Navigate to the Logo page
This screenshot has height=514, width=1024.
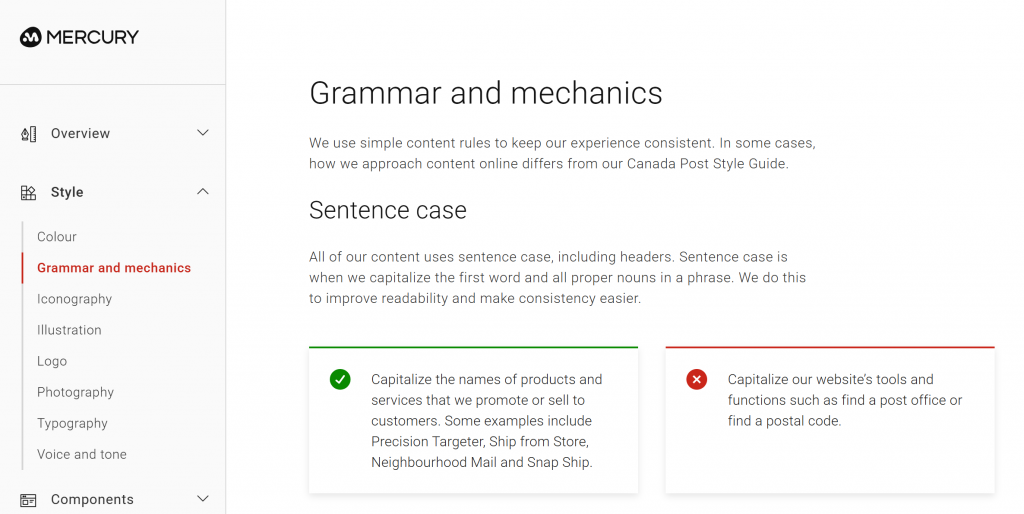click(x=52, y=361)
